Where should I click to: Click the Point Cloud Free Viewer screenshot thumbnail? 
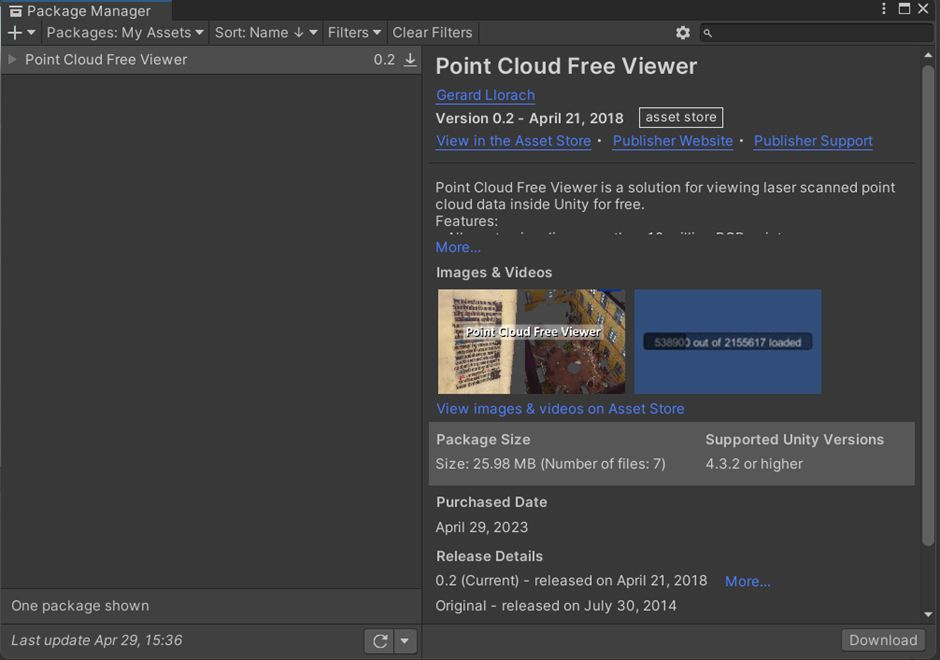[531, 341]
